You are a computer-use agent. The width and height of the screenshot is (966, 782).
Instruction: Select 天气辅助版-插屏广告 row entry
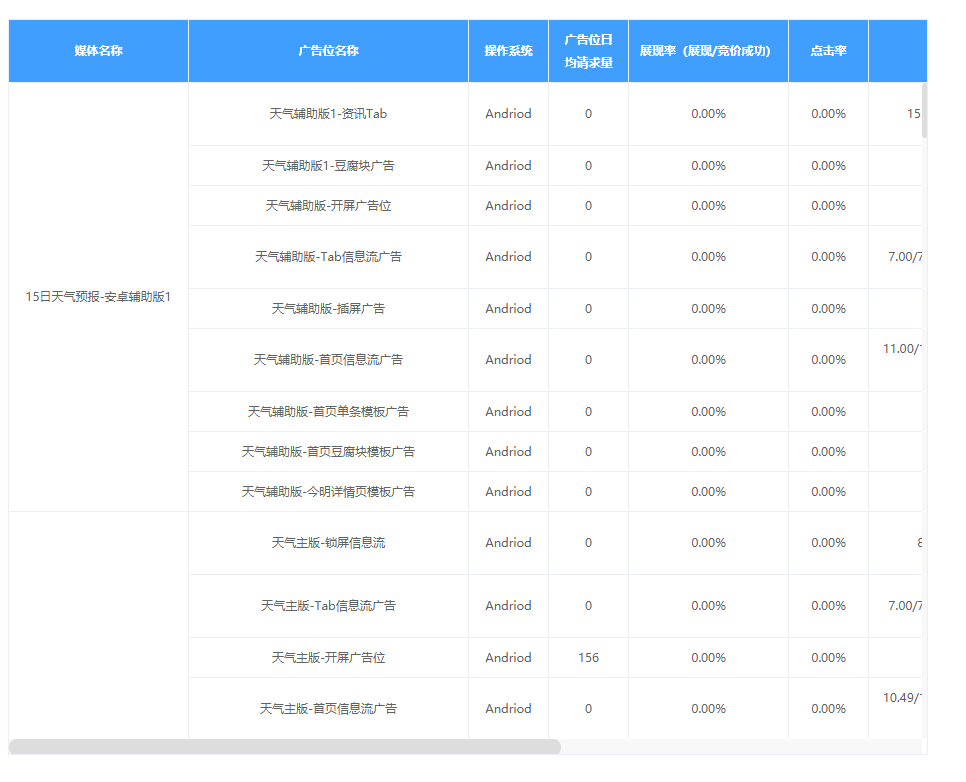(327, 308)
